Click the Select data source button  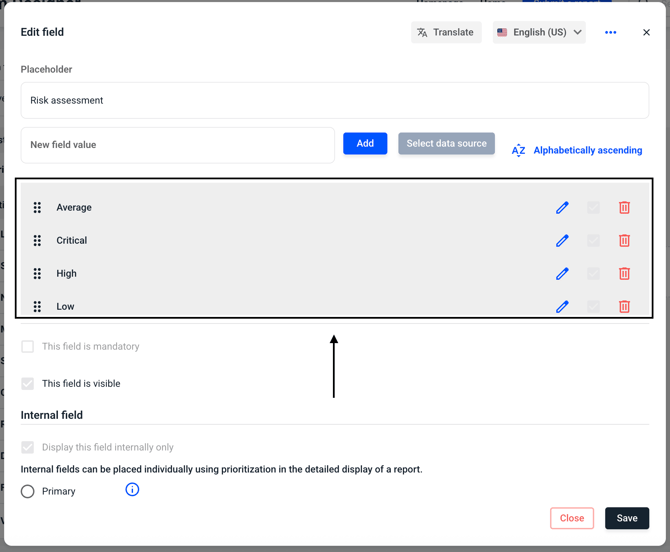[x=446, y=144]
